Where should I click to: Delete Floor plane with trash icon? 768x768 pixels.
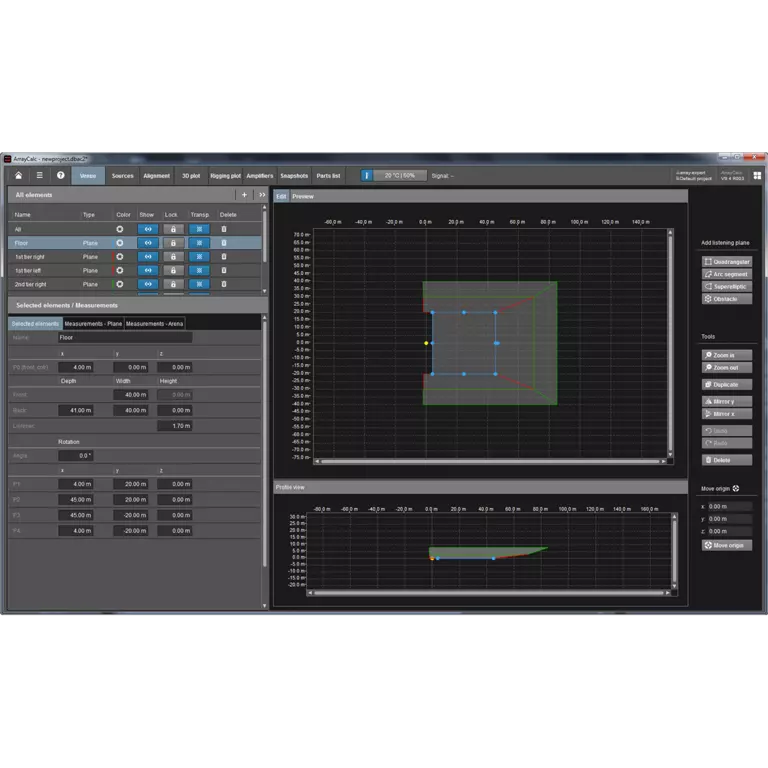coord(224,243)
